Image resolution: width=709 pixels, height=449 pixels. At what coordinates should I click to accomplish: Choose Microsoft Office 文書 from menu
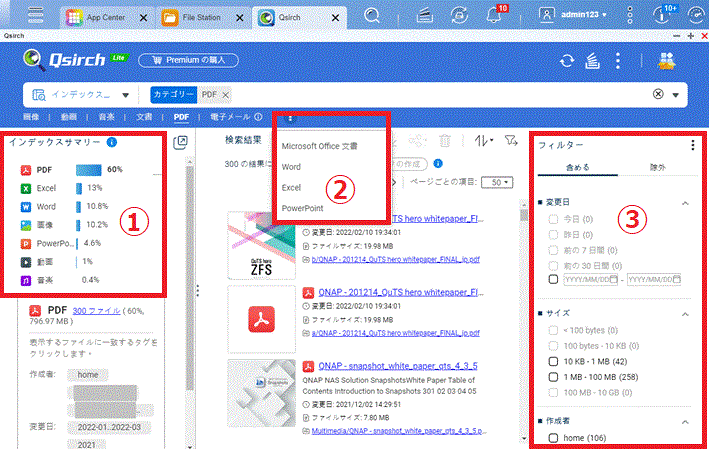[320, 146]
